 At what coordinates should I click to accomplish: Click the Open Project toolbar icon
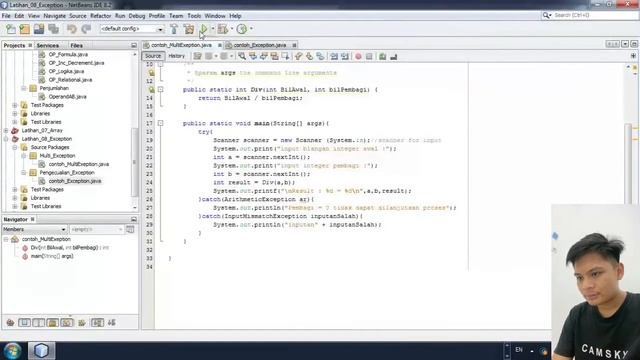[39, 29]
